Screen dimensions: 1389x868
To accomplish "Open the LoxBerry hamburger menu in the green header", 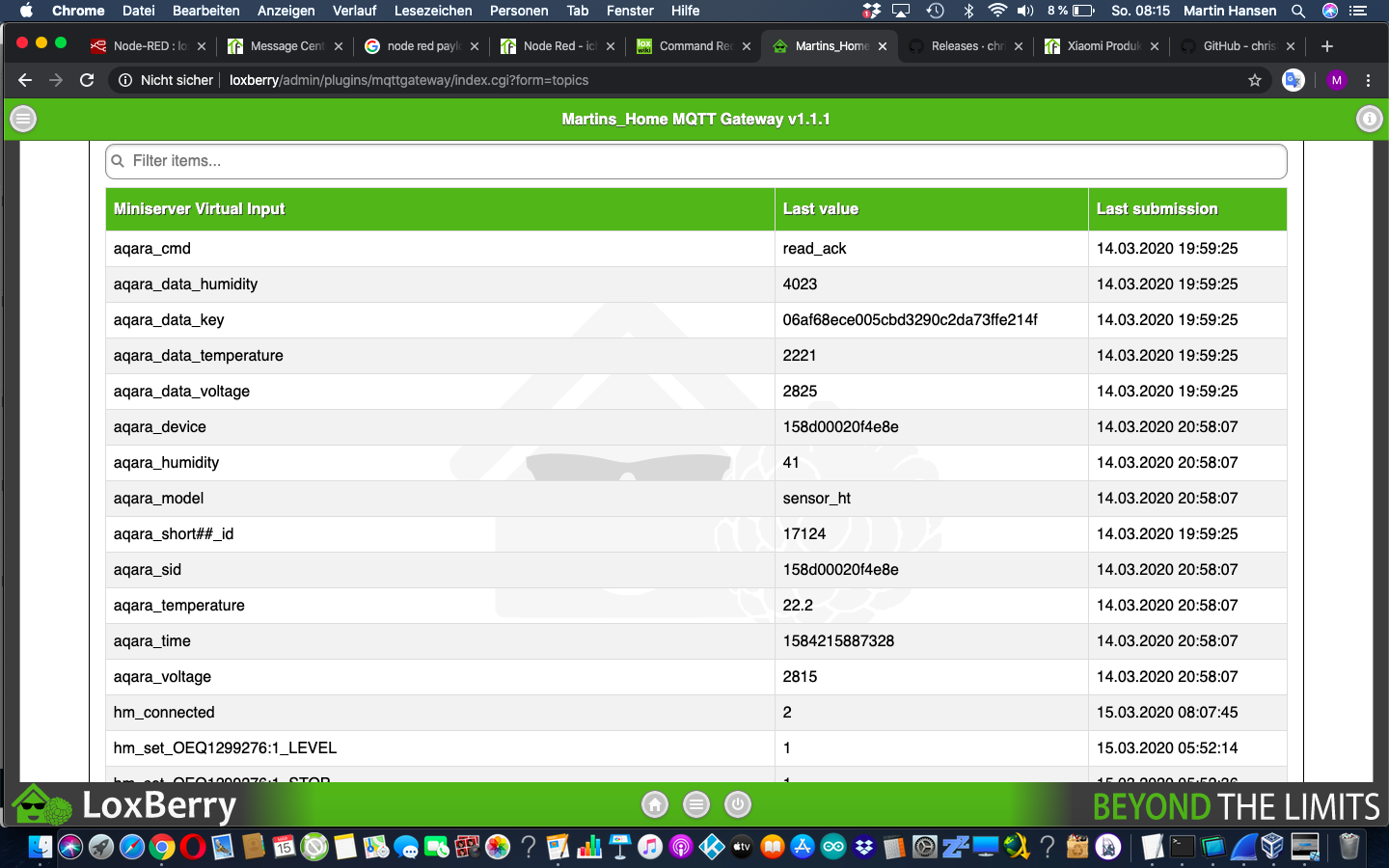I will 23,119.
